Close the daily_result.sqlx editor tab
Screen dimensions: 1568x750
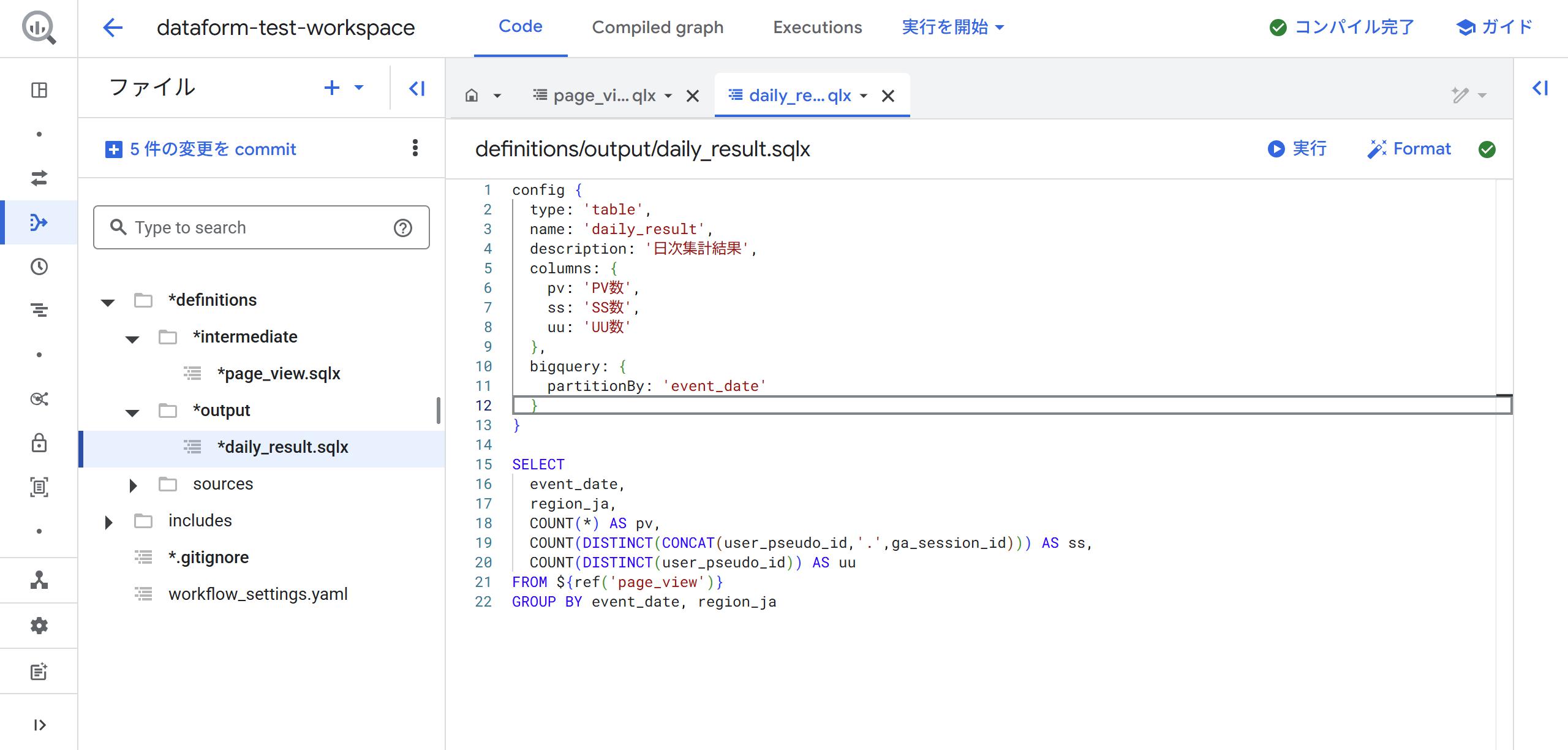(888, 96)
